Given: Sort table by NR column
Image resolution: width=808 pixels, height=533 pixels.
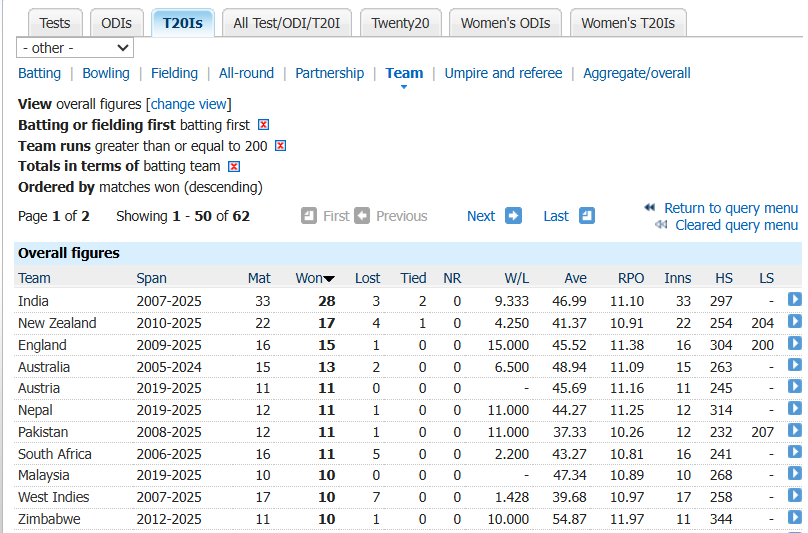Looking at the screenshot, I should [x=452, y=278].
